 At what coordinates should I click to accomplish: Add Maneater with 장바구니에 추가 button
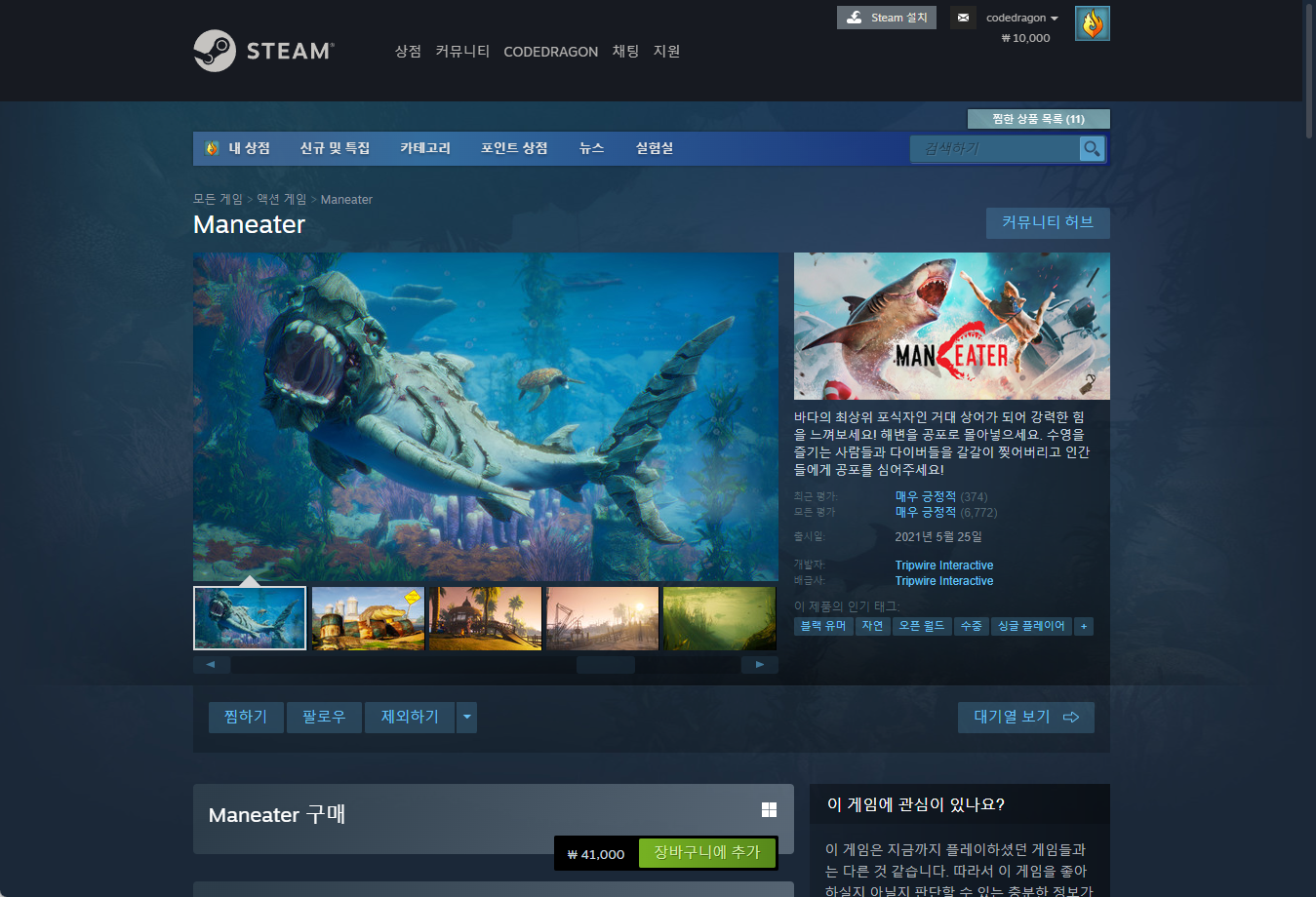707,852
